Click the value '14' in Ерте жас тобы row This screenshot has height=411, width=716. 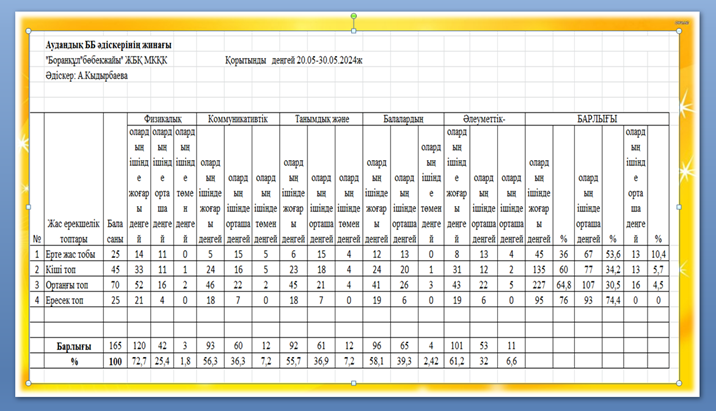click(x=139, y=254)
